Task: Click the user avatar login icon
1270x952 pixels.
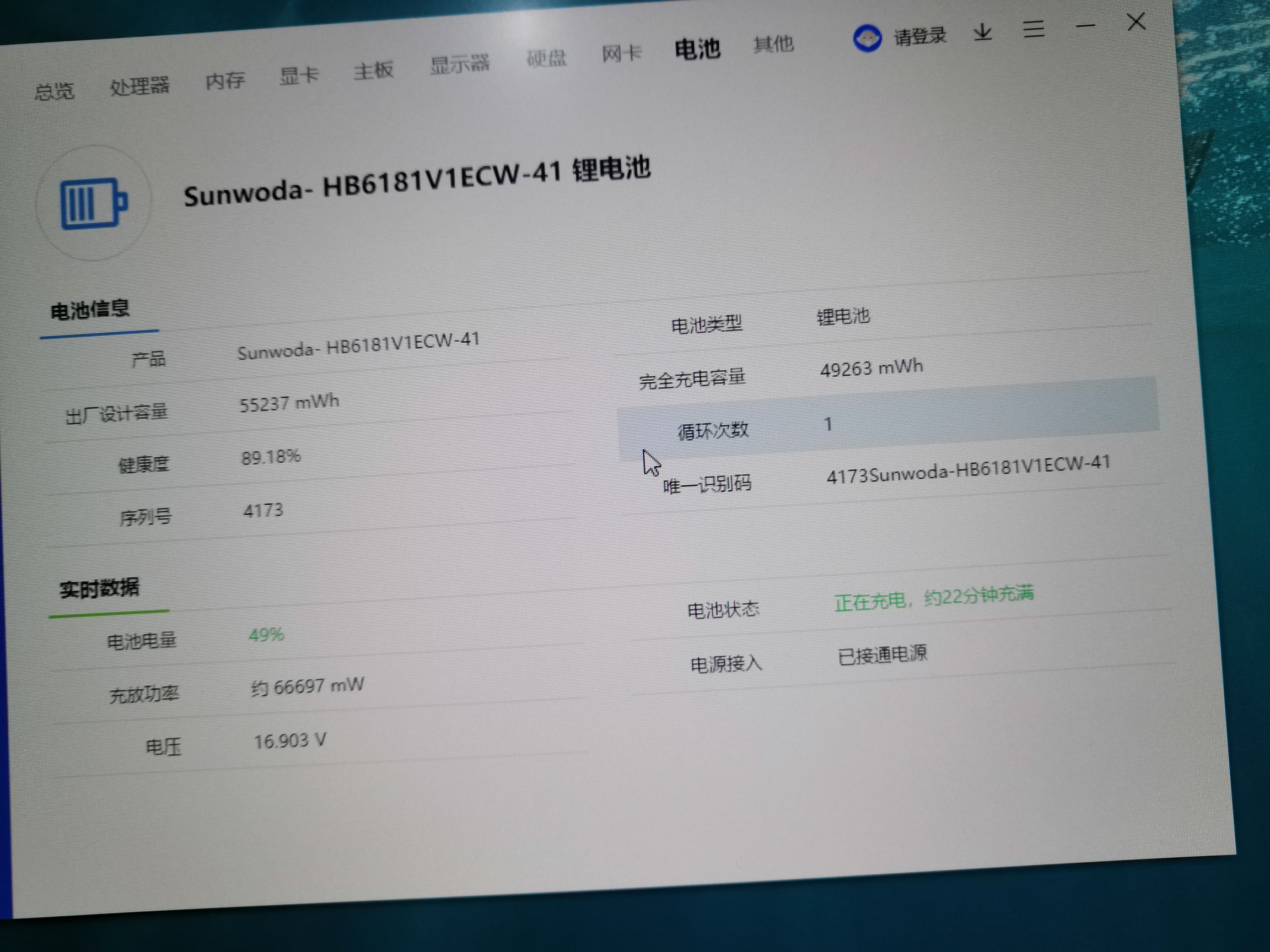Action: coord(867,39)
